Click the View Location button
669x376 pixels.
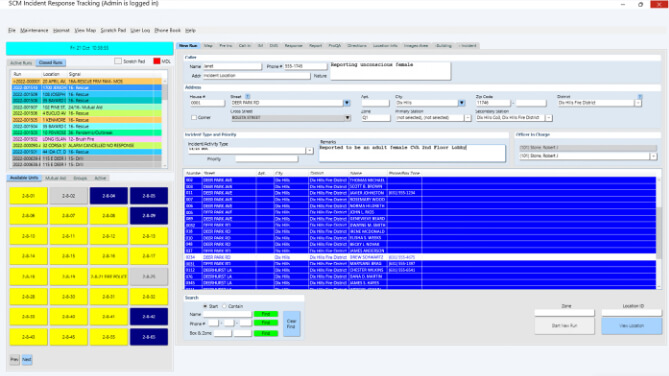point(631,326)
